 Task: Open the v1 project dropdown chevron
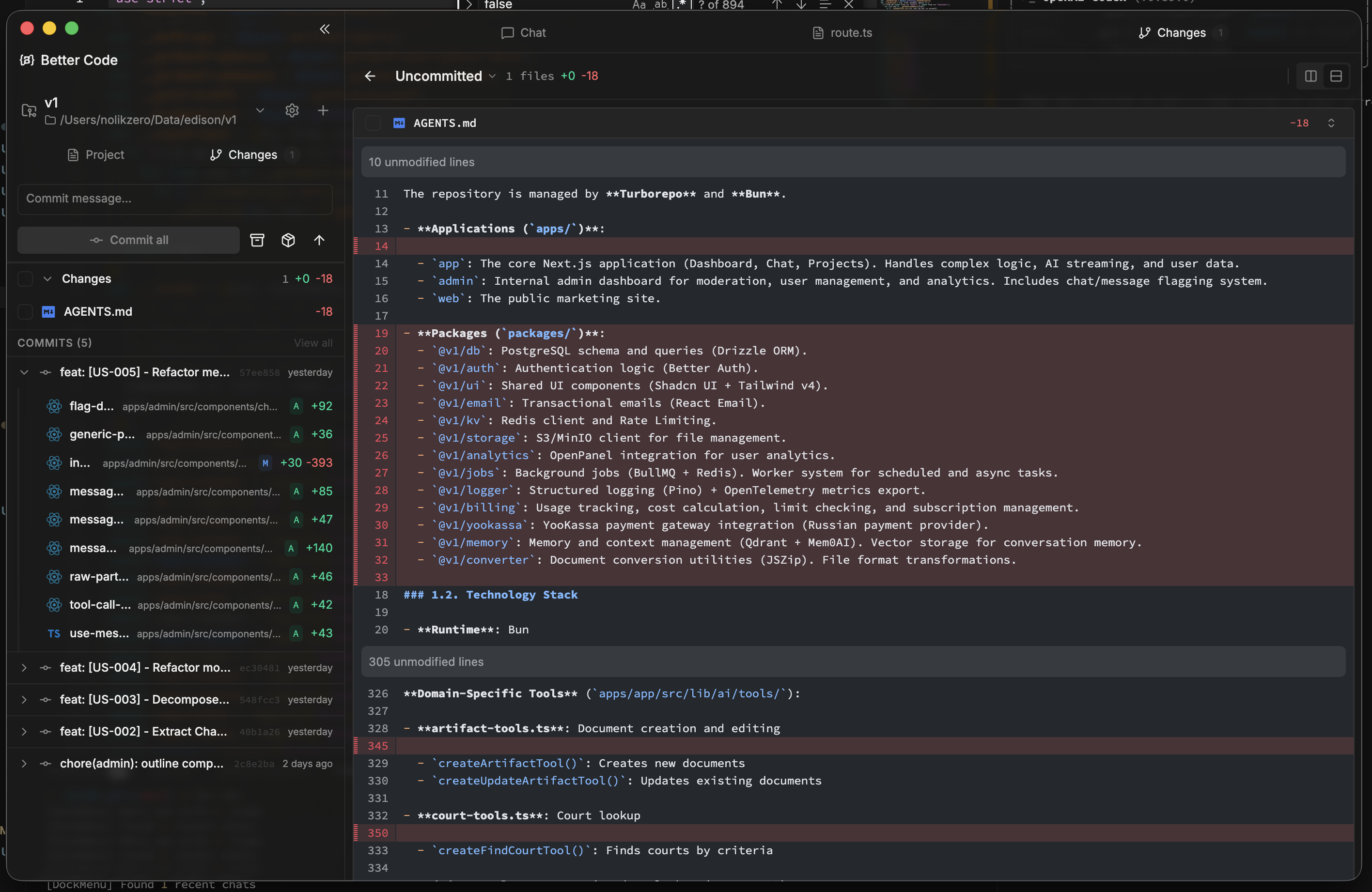(x=260, y=110)
